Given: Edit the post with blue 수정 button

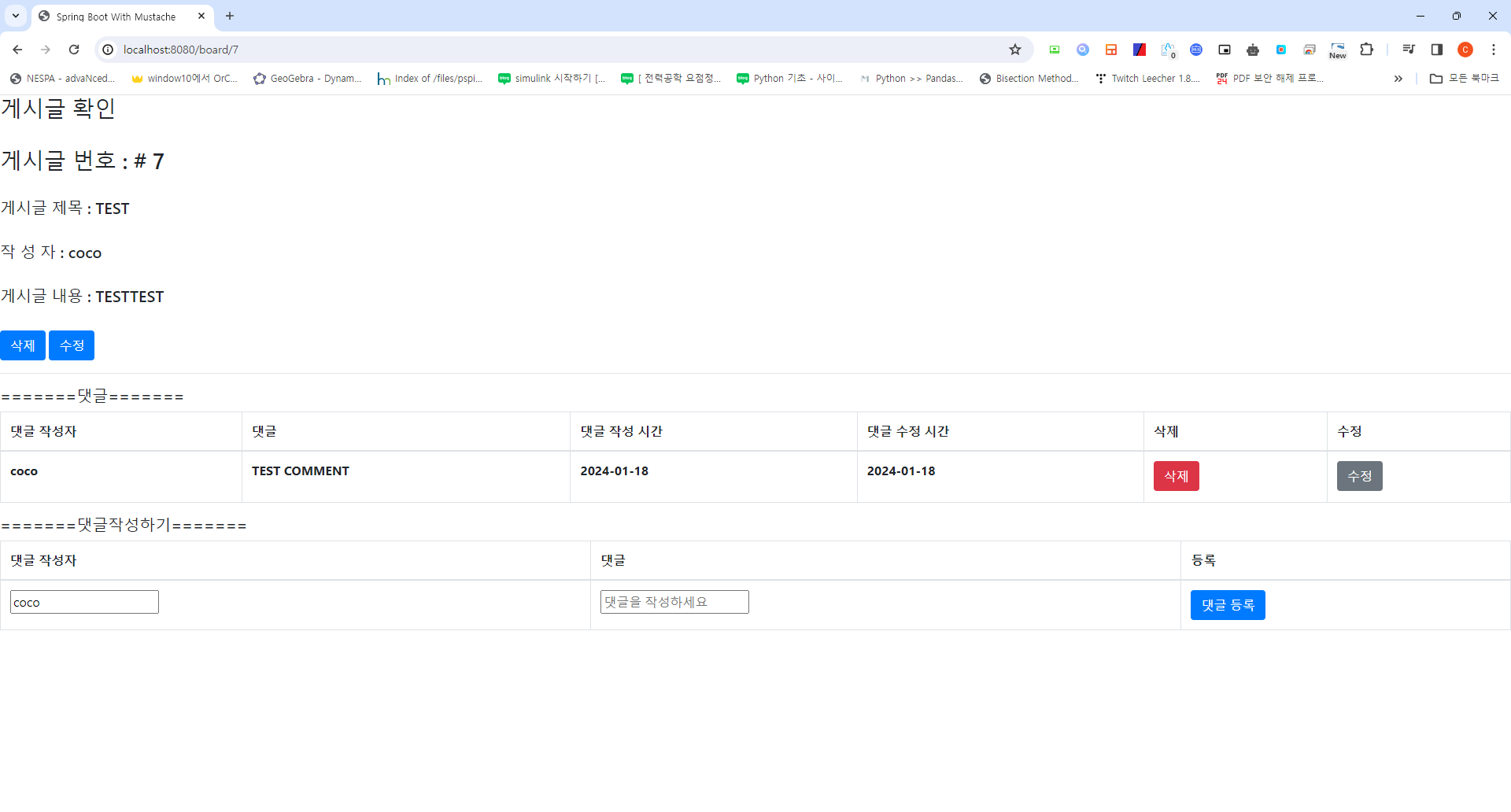Looking at the screenshot, I should click(x=72, y=345).
